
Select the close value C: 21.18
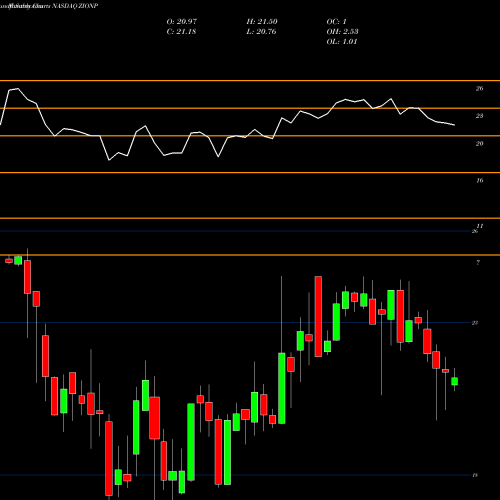[181, 32]
